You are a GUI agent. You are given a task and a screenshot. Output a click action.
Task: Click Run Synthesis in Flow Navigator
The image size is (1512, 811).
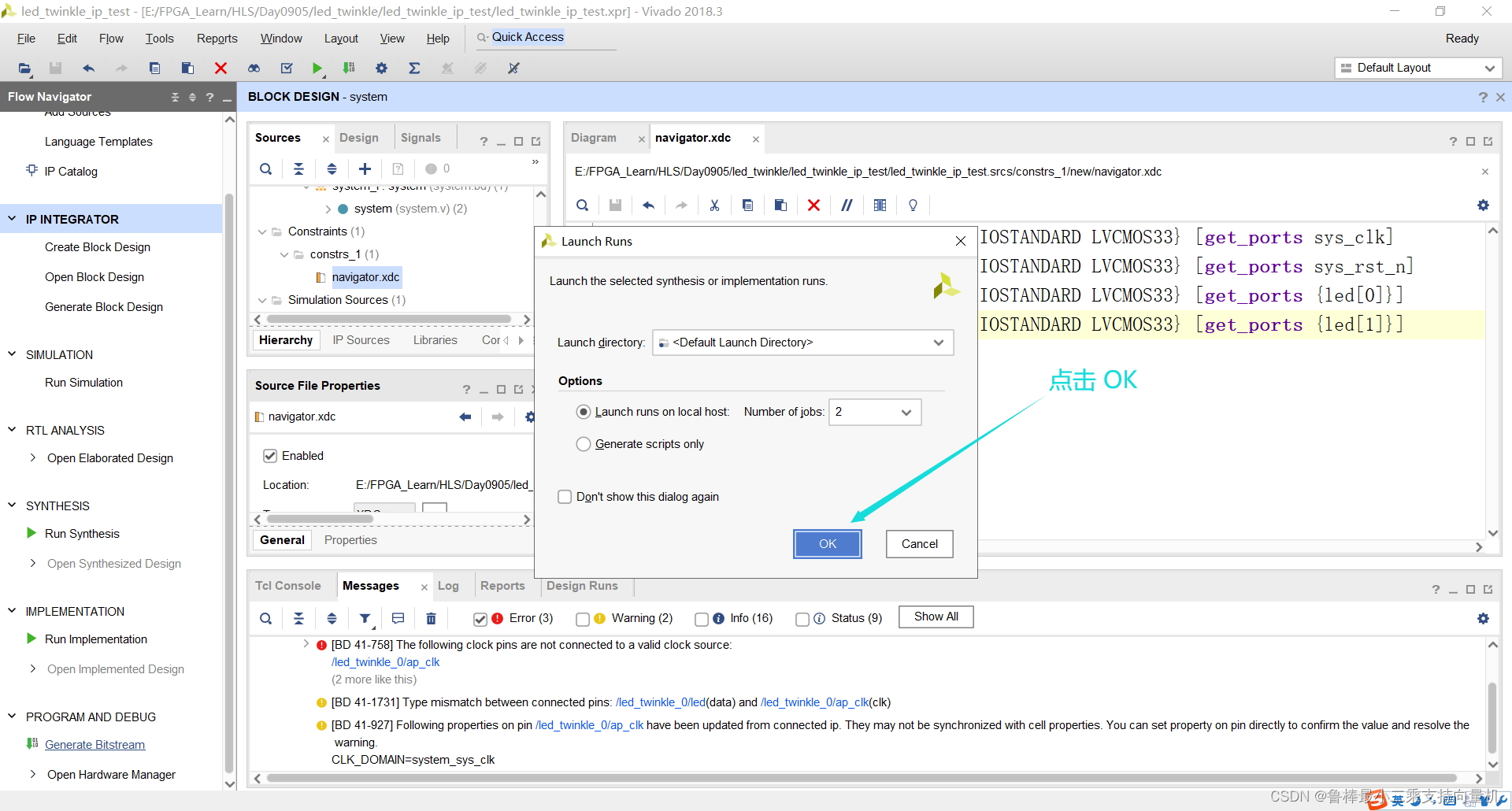[x=82, y=534]
